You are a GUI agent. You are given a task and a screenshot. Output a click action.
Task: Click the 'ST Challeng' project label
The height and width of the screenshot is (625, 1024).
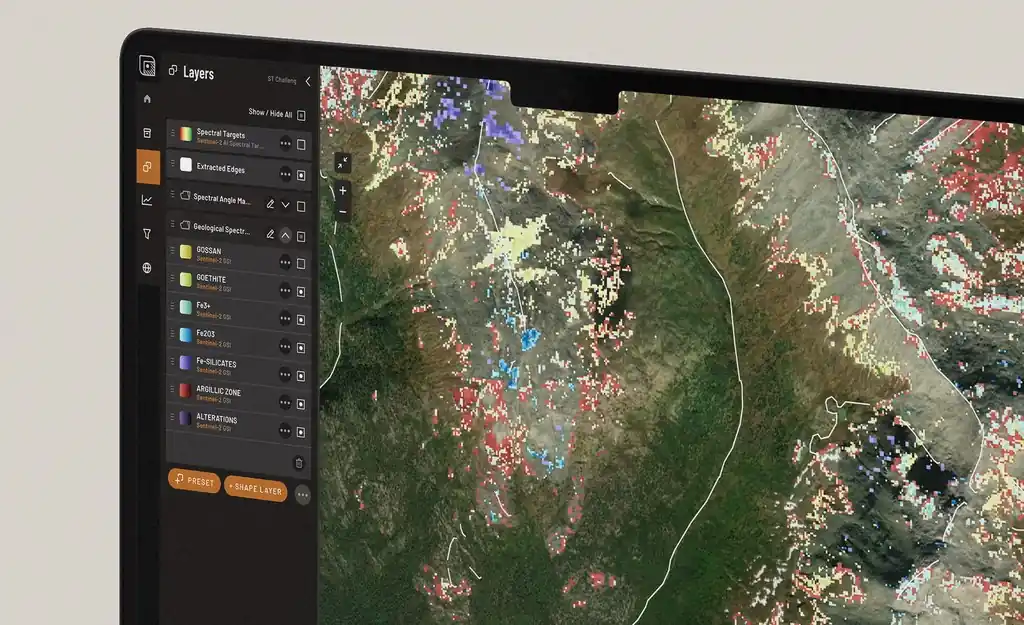coord(281,80)
